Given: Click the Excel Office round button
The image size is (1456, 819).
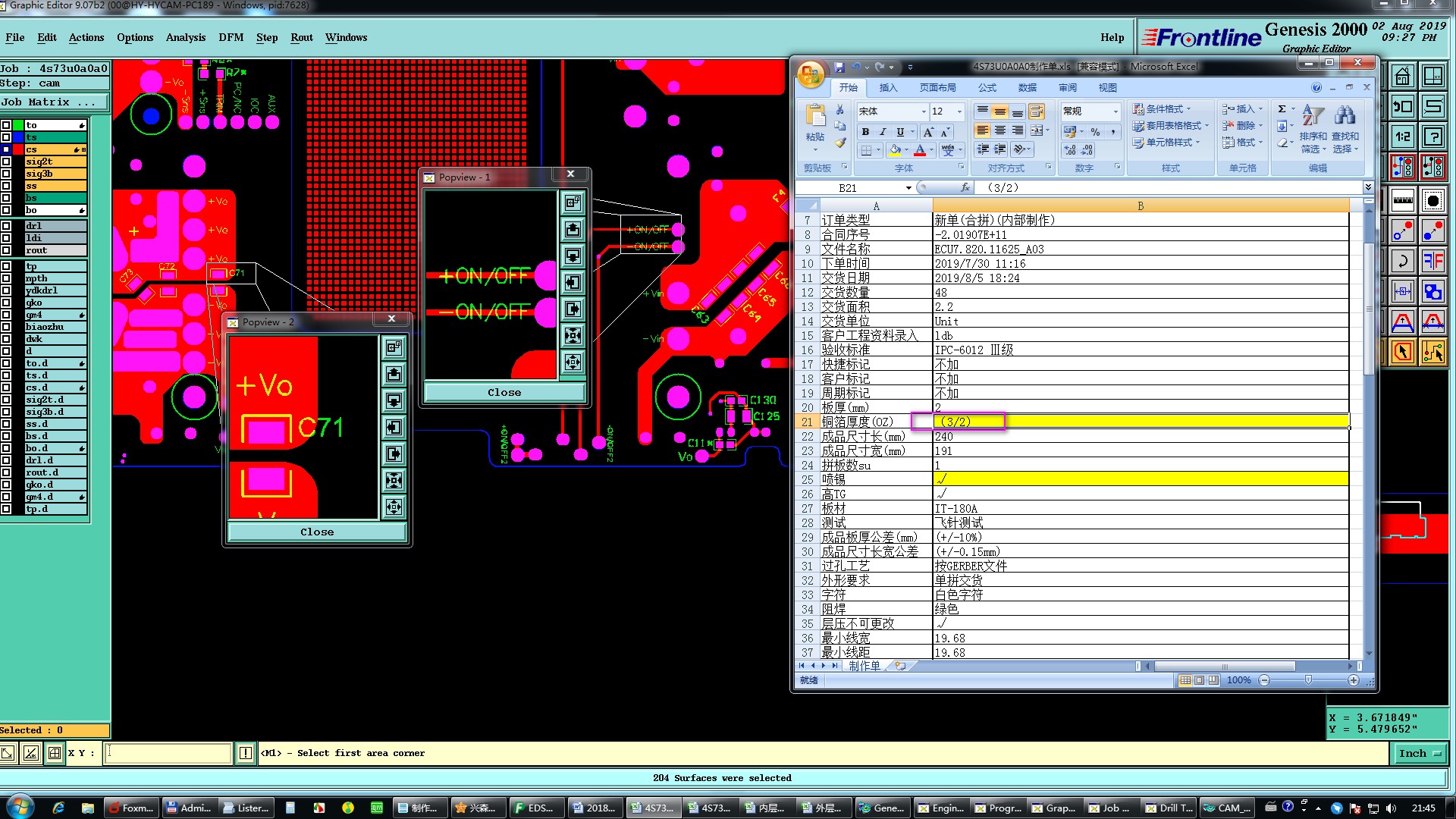Looking at the screenshot, I should [811, 74].
